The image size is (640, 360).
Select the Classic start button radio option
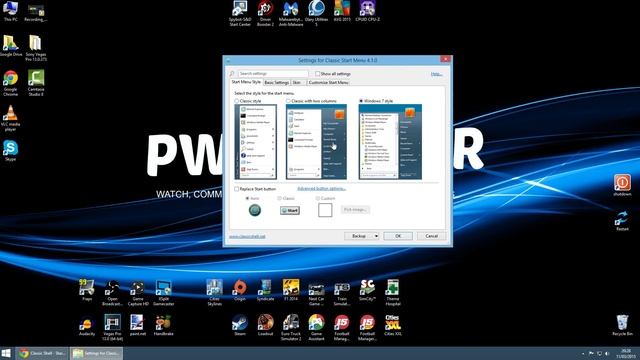280,198
